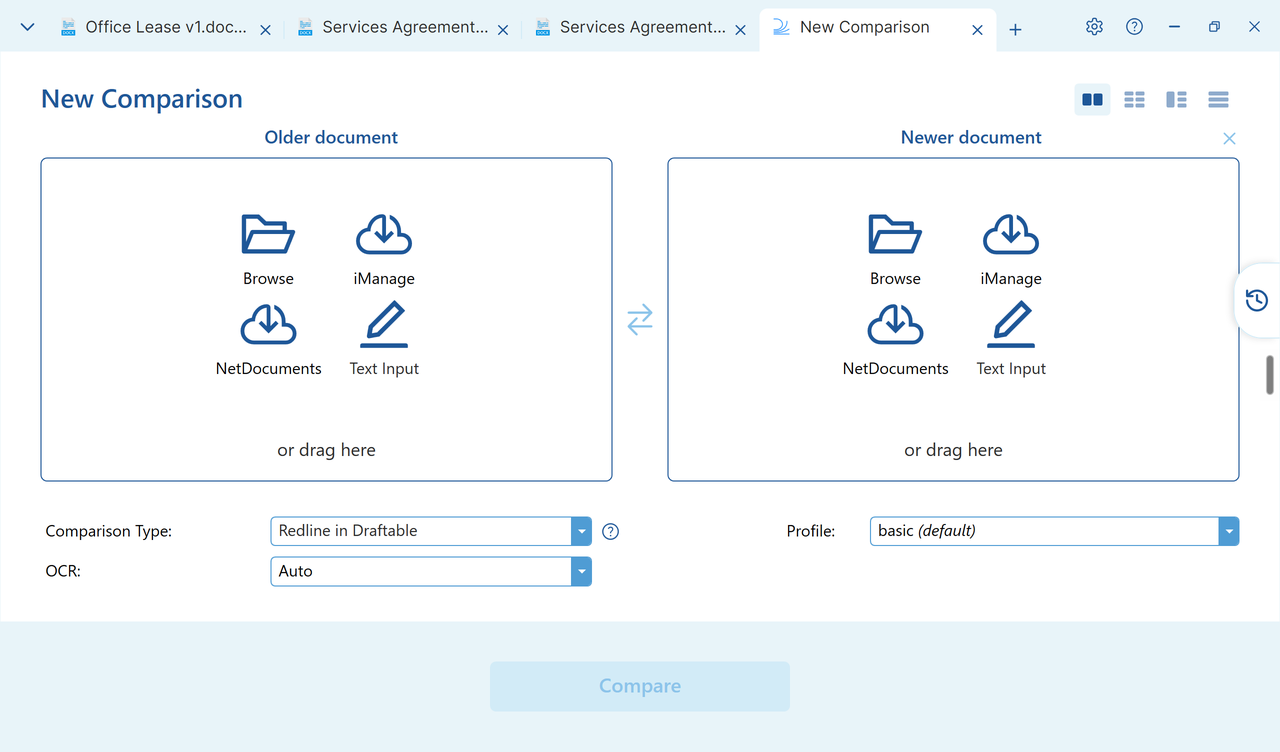Switch to the one-tall-panel-plus-list layout icon
1280x752 pixels.
(x=1176, y=100)
